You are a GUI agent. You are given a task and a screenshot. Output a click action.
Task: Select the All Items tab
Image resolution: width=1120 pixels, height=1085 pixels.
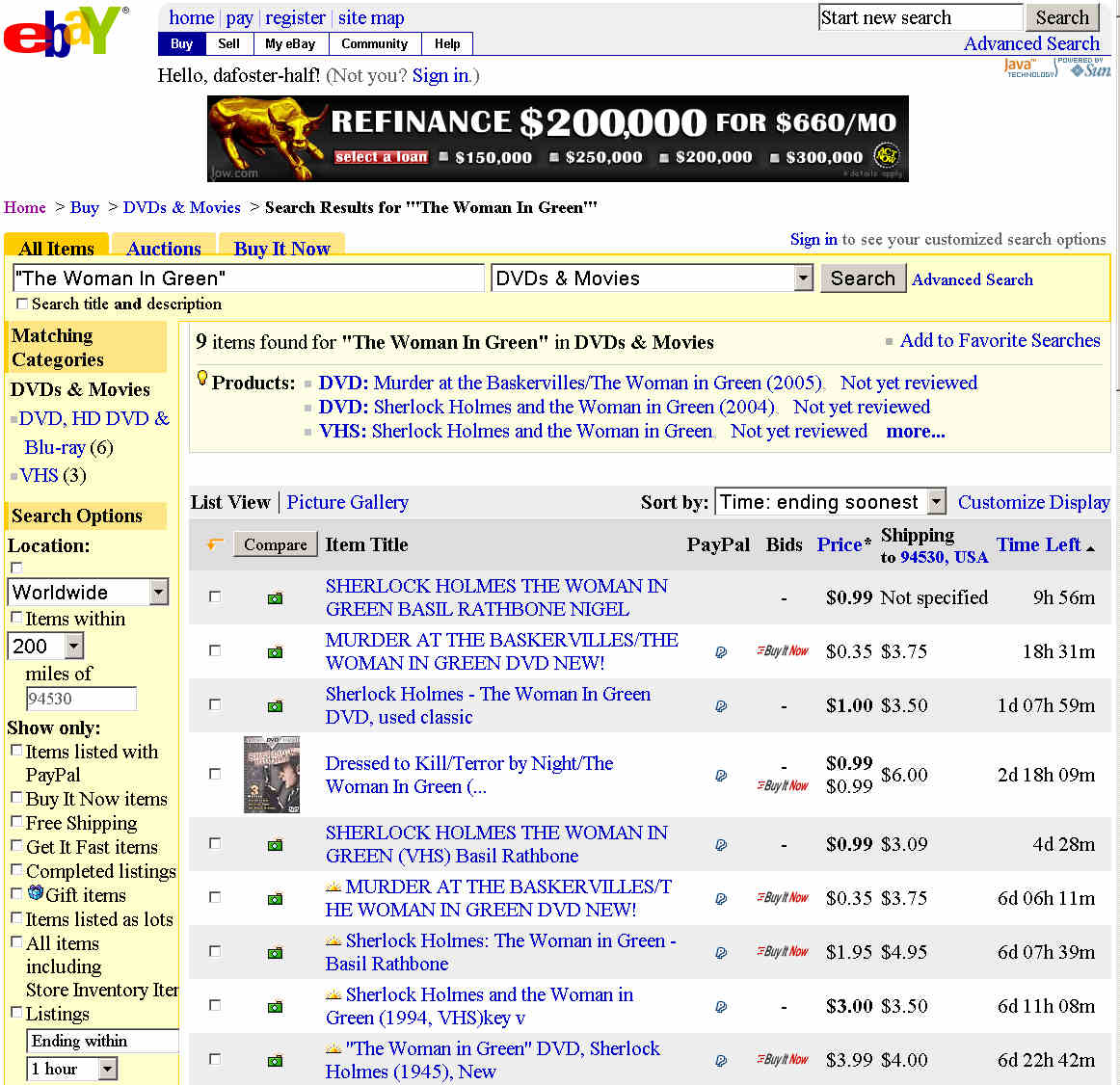click(57, 247)
